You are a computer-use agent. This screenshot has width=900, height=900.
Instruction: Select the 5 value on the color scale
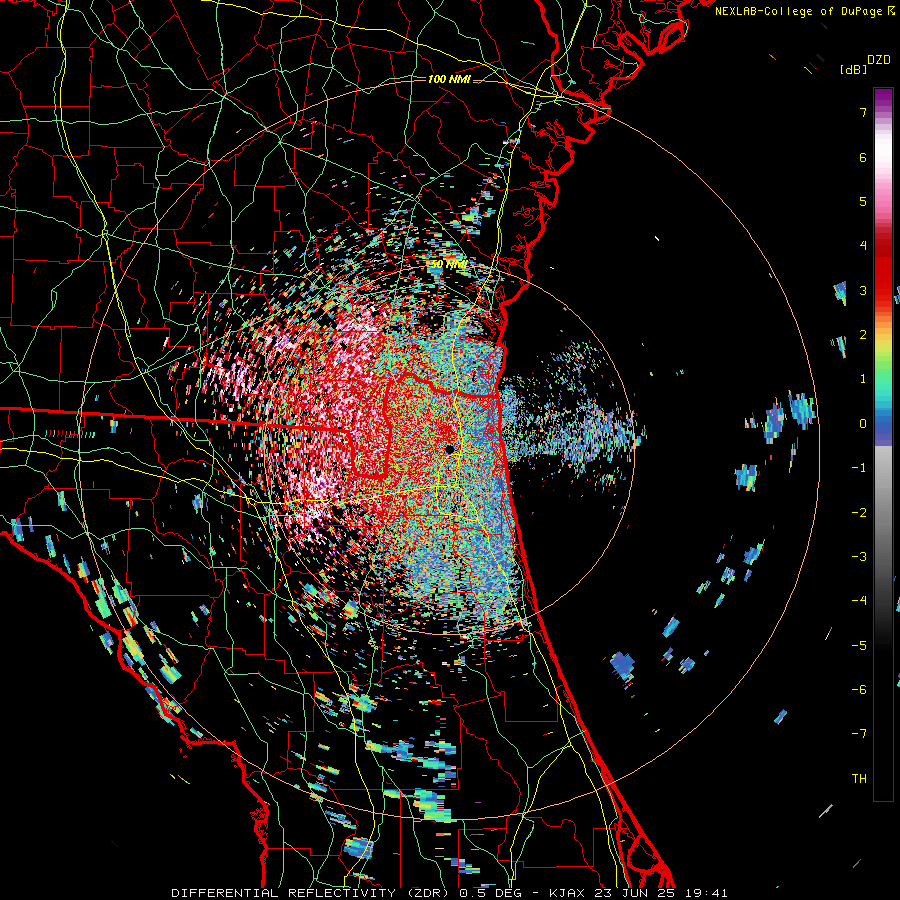(863, 201)
